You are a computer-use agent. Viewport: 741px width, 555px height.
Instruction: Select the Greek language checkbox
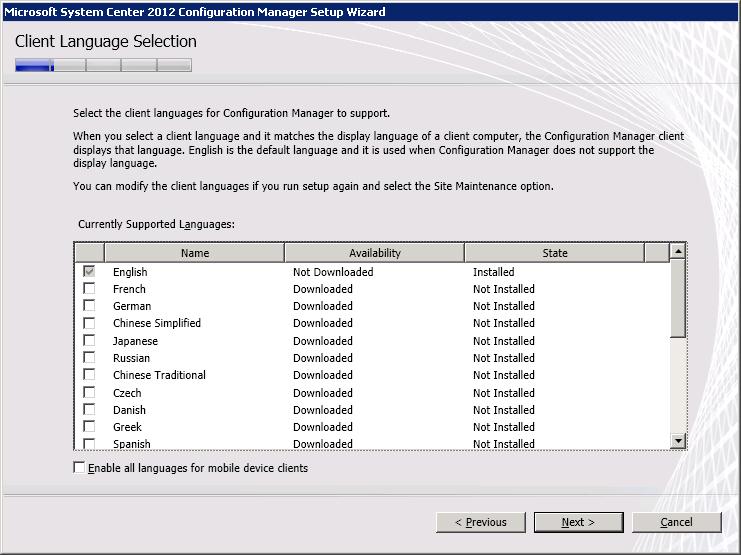point(89,427)
